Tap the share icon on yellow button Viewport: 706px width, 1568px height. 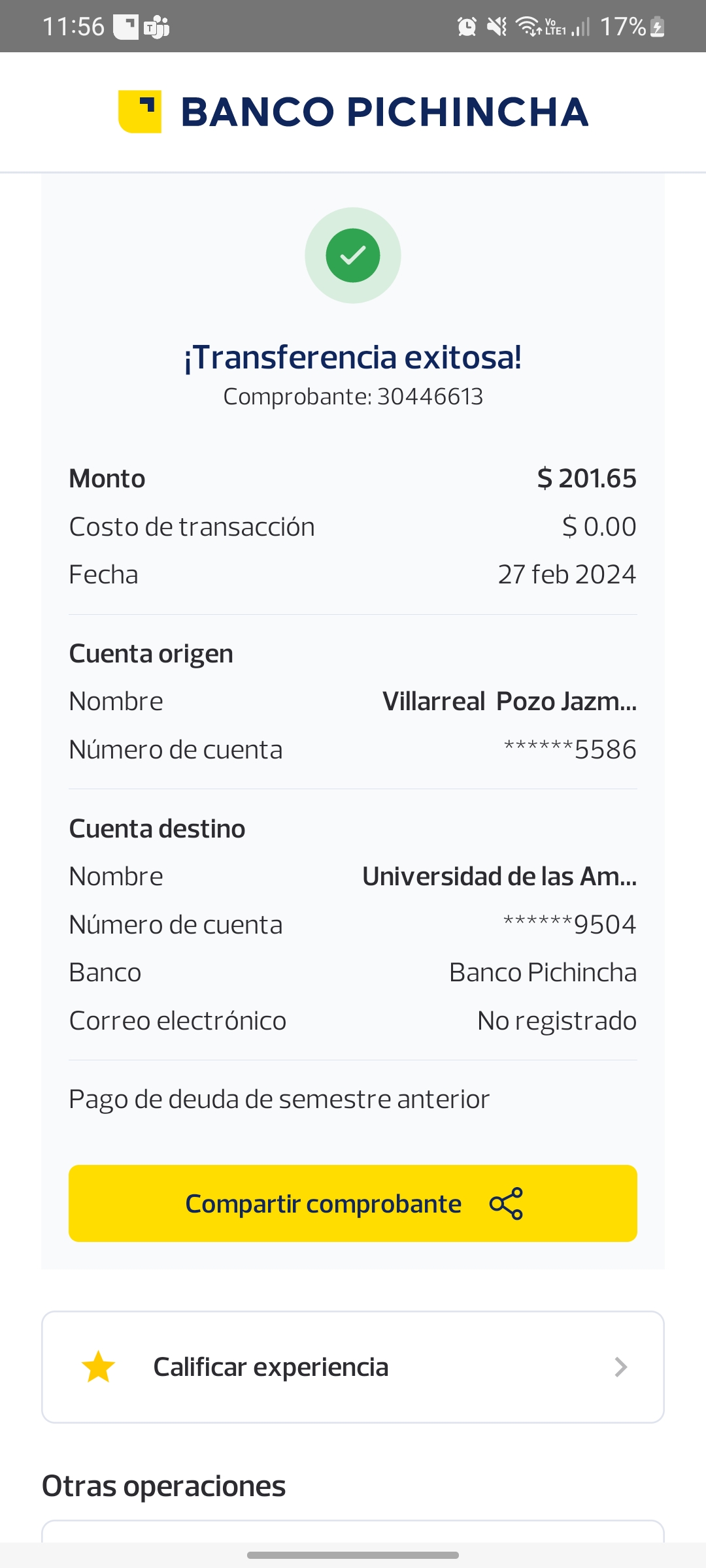[x=506, y=1203]
